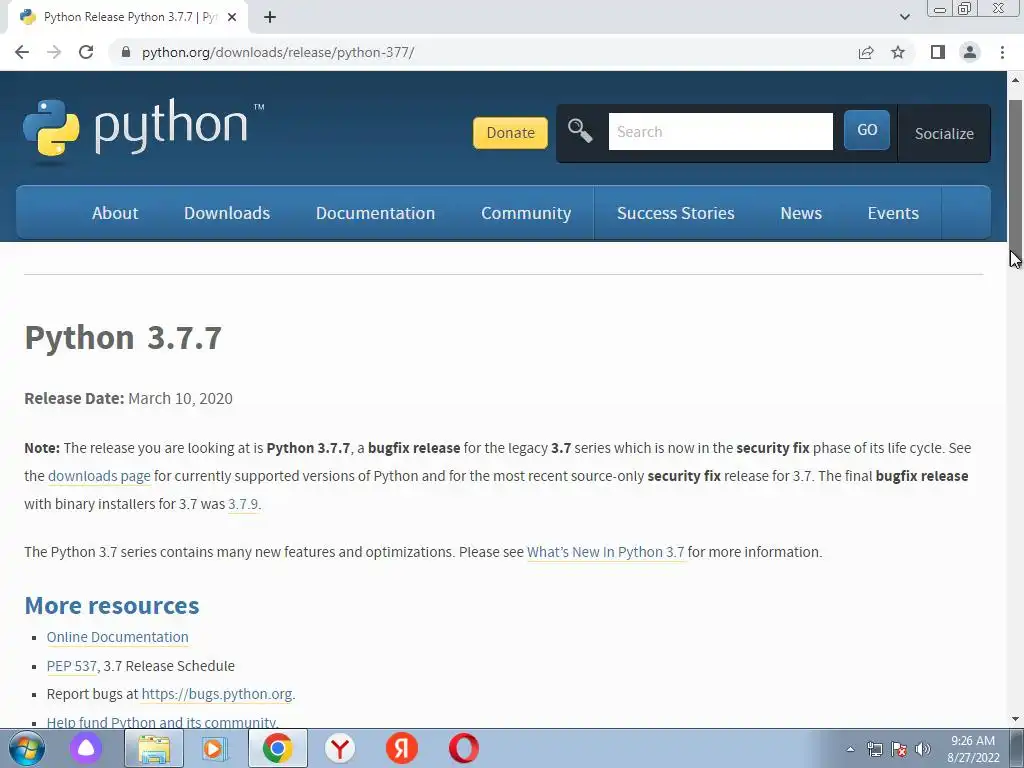Open the https://bugs.python.org link
This screenshot has height=768, width=1024.
tap(217, 694)
